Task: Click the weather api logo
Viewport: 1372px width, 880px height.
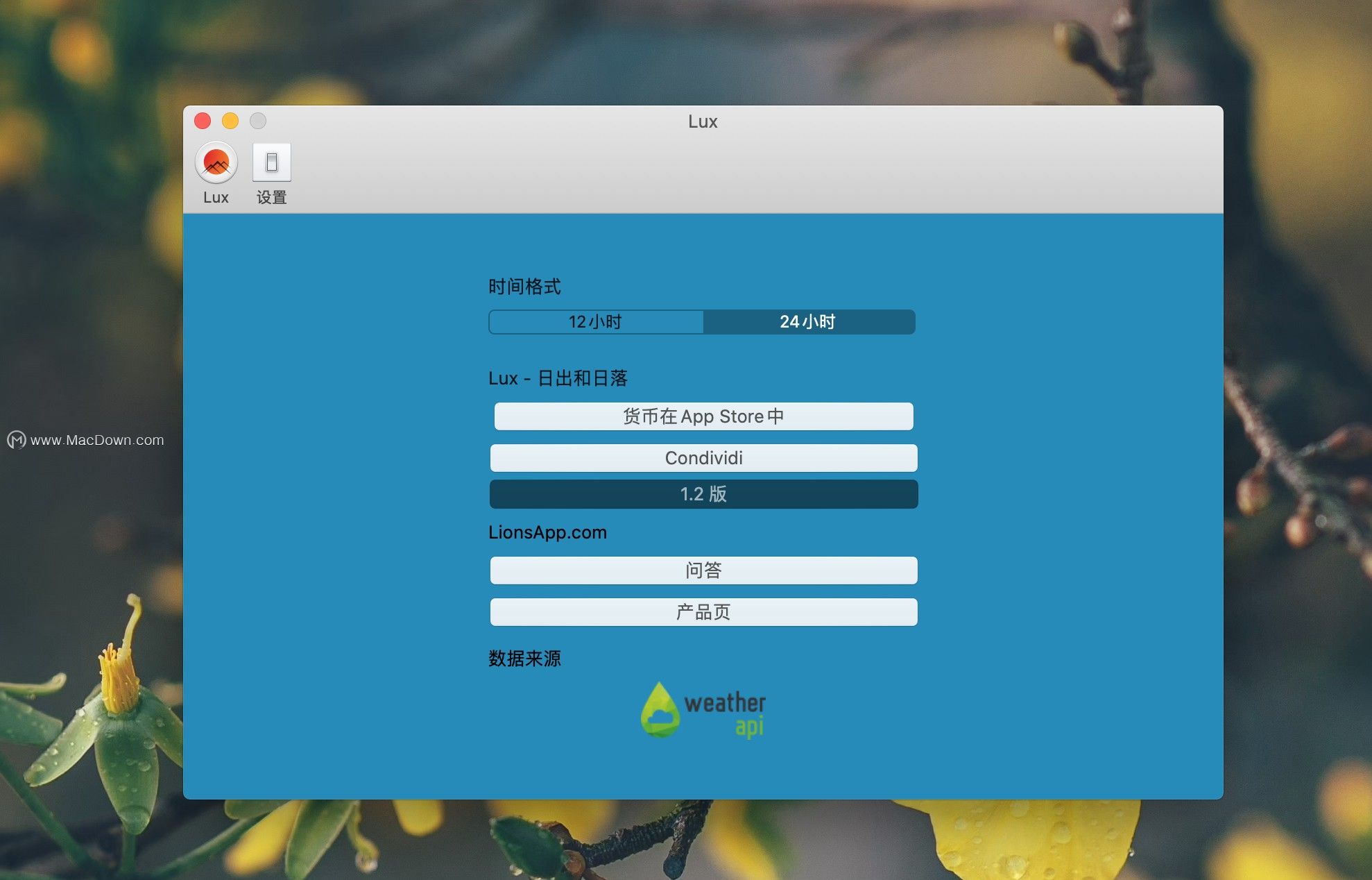Action: coord(703,710)
